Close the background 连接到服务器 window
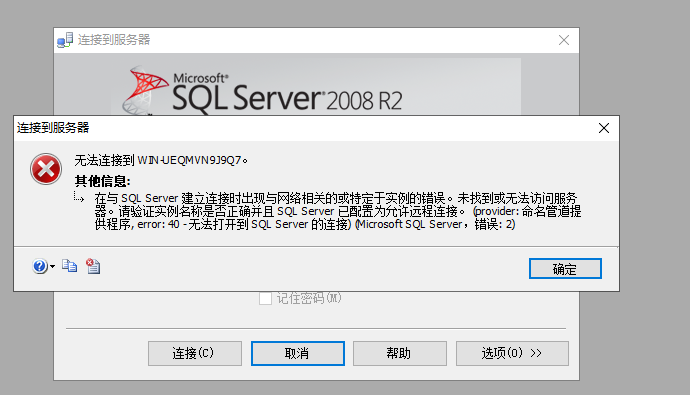The image size is (690, 395). 564,40
